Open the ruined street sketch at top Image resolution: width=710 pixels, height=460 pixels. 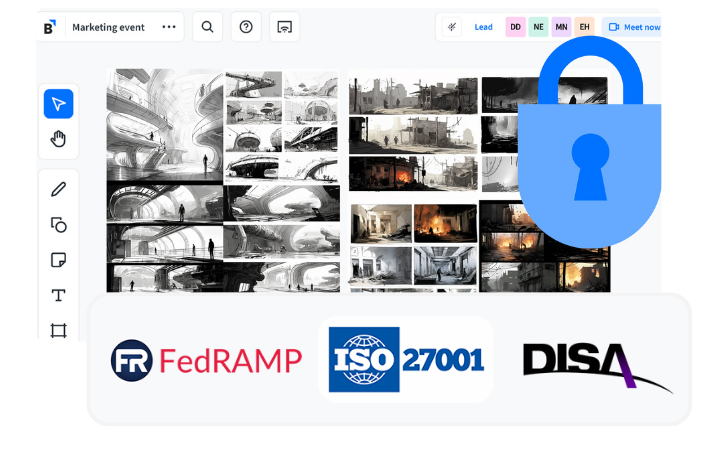point(413,96)
